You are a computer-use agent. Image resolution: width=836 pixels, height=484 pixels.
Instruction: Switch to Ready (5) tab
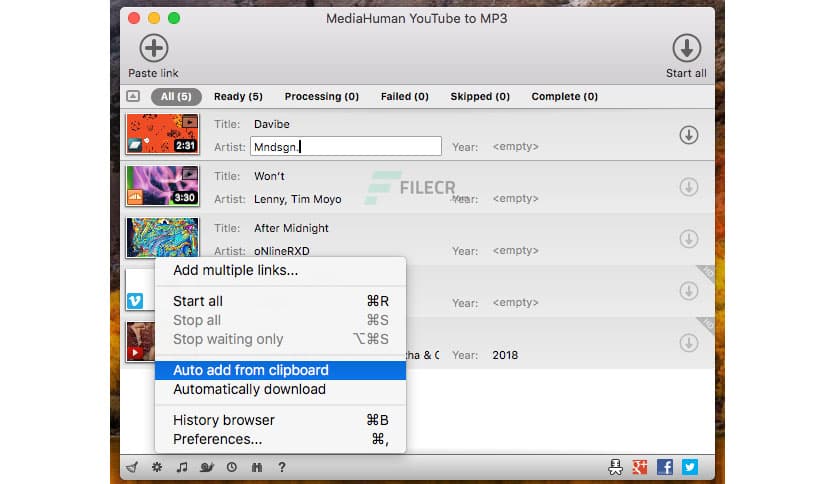[238, 96]
